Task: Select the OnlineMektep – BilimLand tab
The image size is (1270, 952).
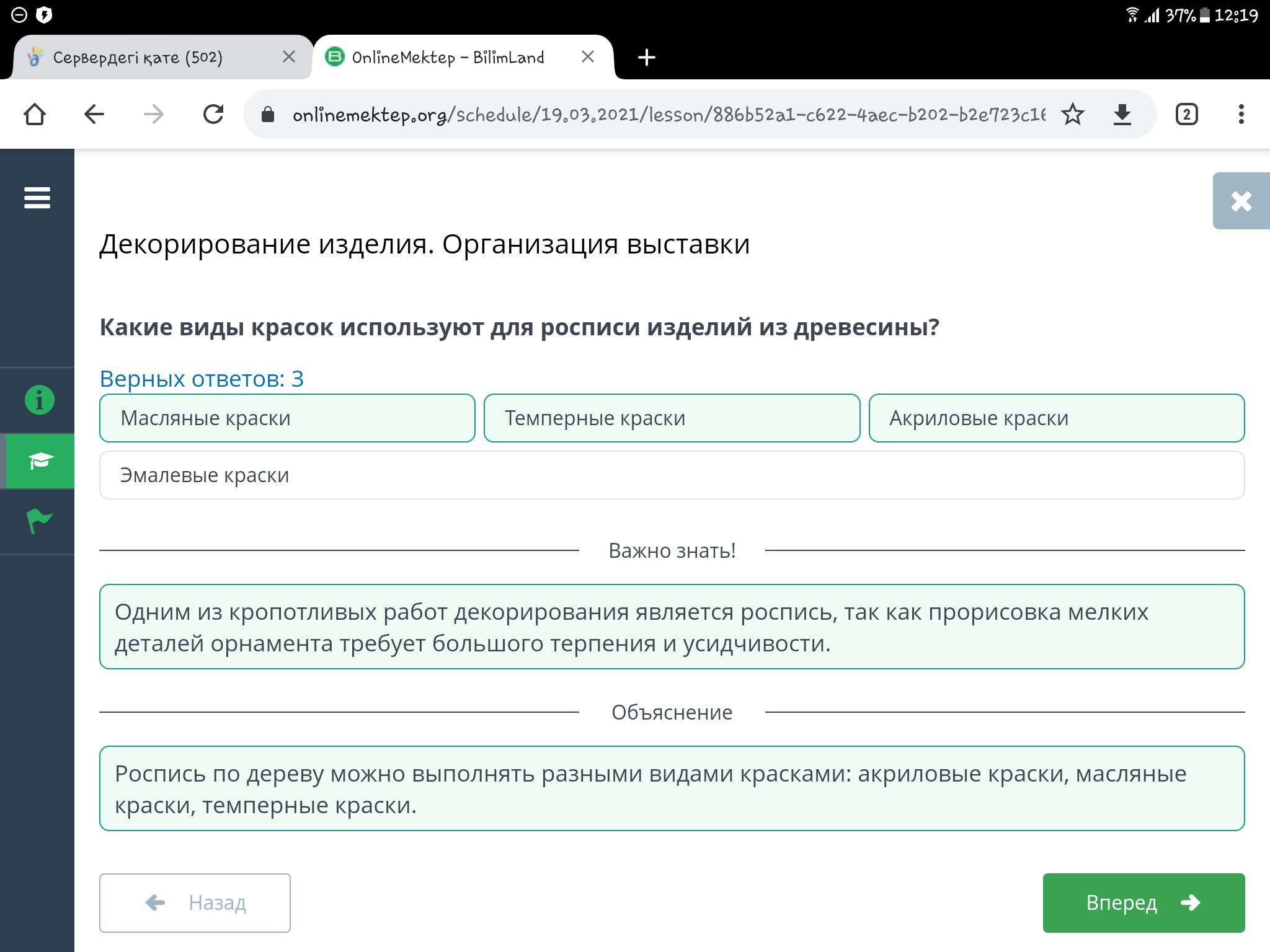Action: [448, 58]
